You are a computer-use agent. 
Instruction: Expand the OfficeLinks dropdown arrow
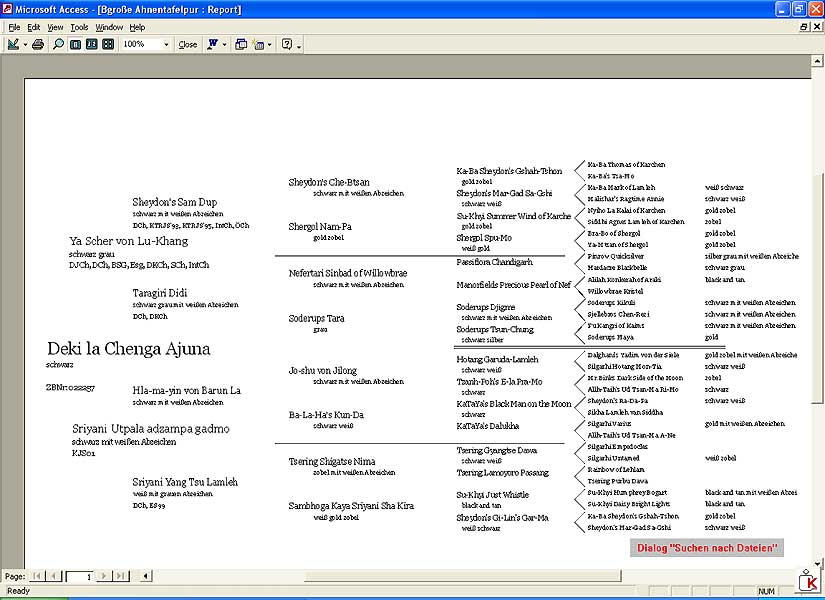(x=225, y=45)
